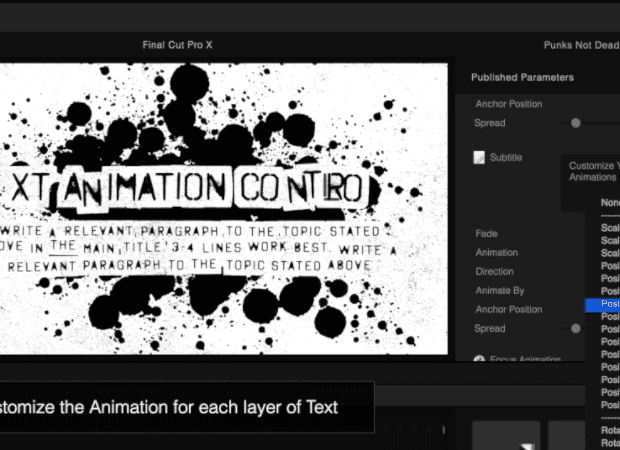This screenshot has height=450, width=620.
Task: Click the Customize Animations tooltip
Action: (591, 183)
